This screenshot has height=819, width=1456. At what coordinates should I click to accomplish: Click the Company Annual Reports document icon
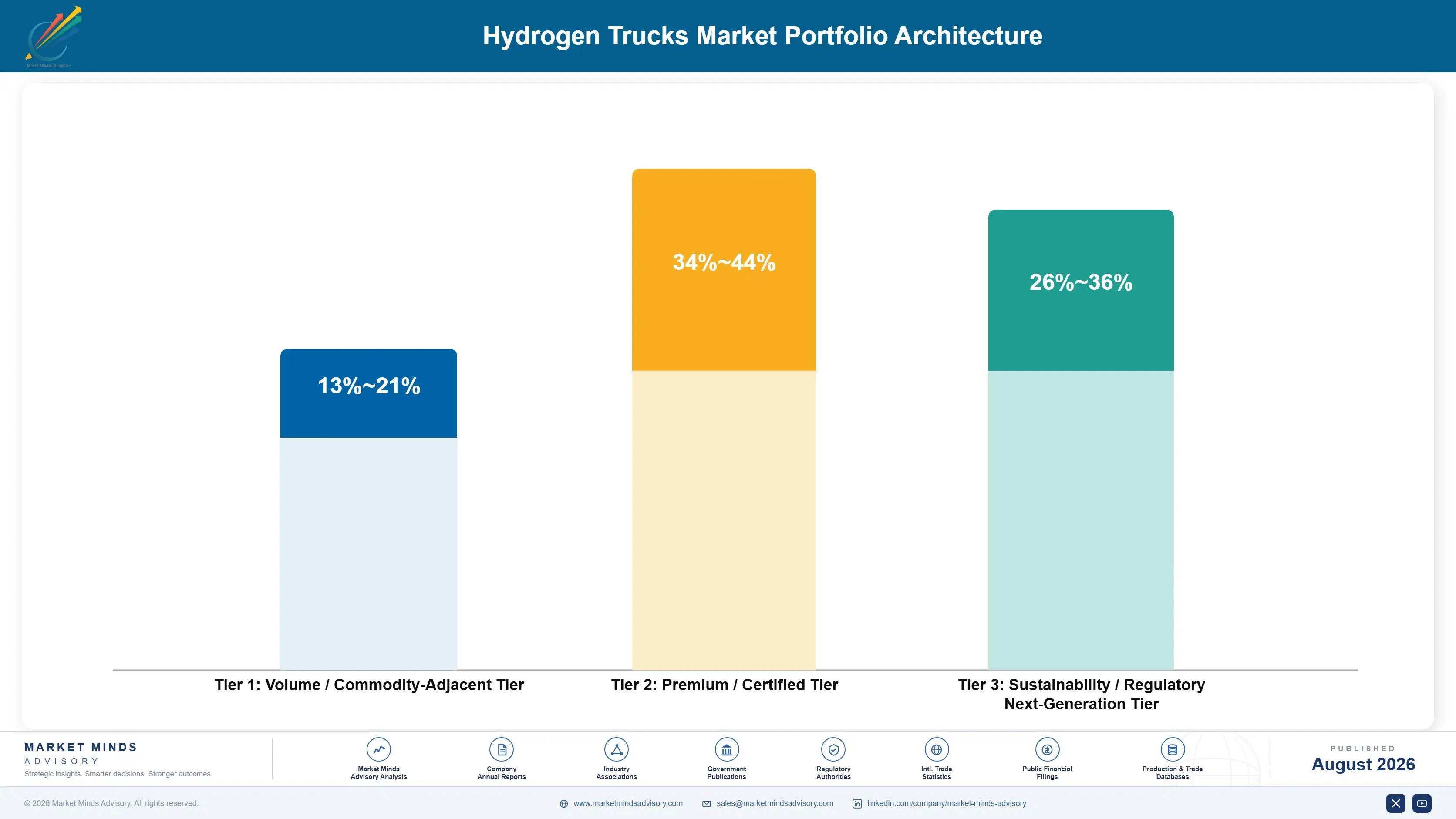coord(501,749)
